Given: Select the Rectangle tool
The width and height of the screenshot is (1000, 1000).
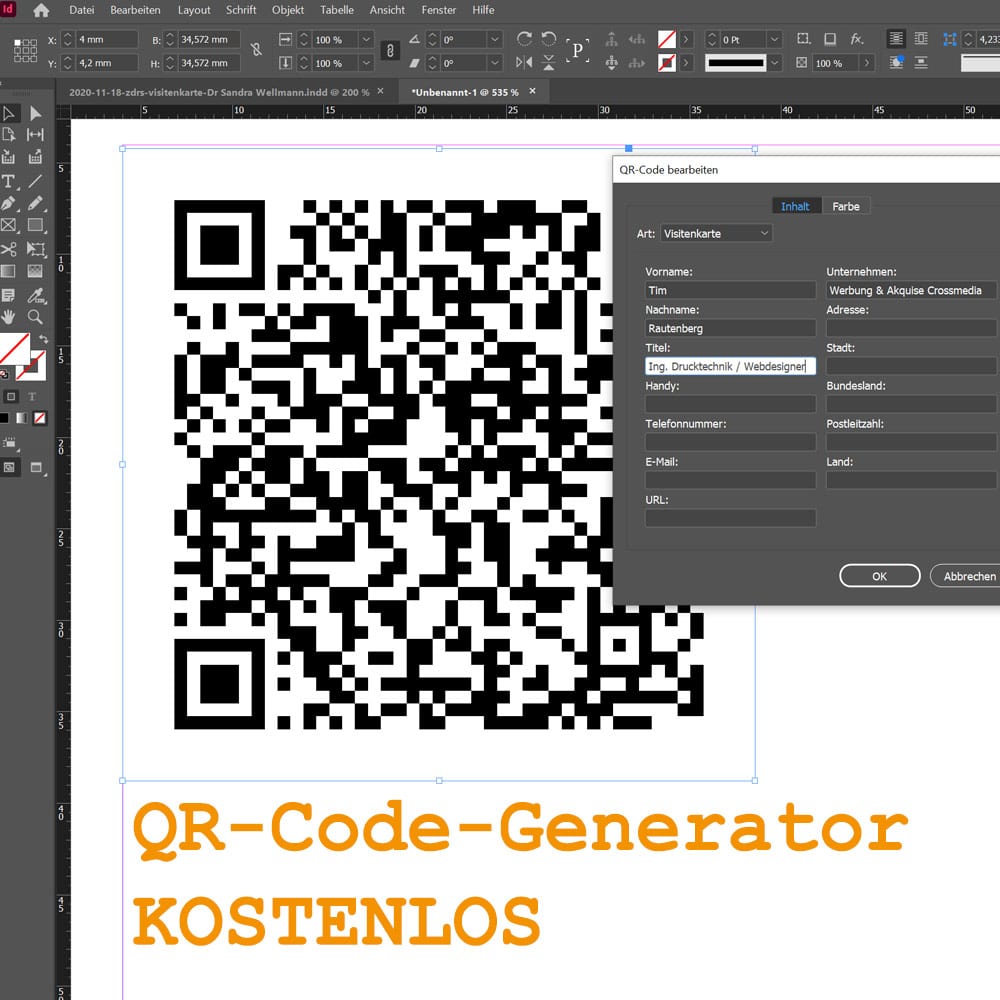Looking at the screenshot, I should pos(35,225).
